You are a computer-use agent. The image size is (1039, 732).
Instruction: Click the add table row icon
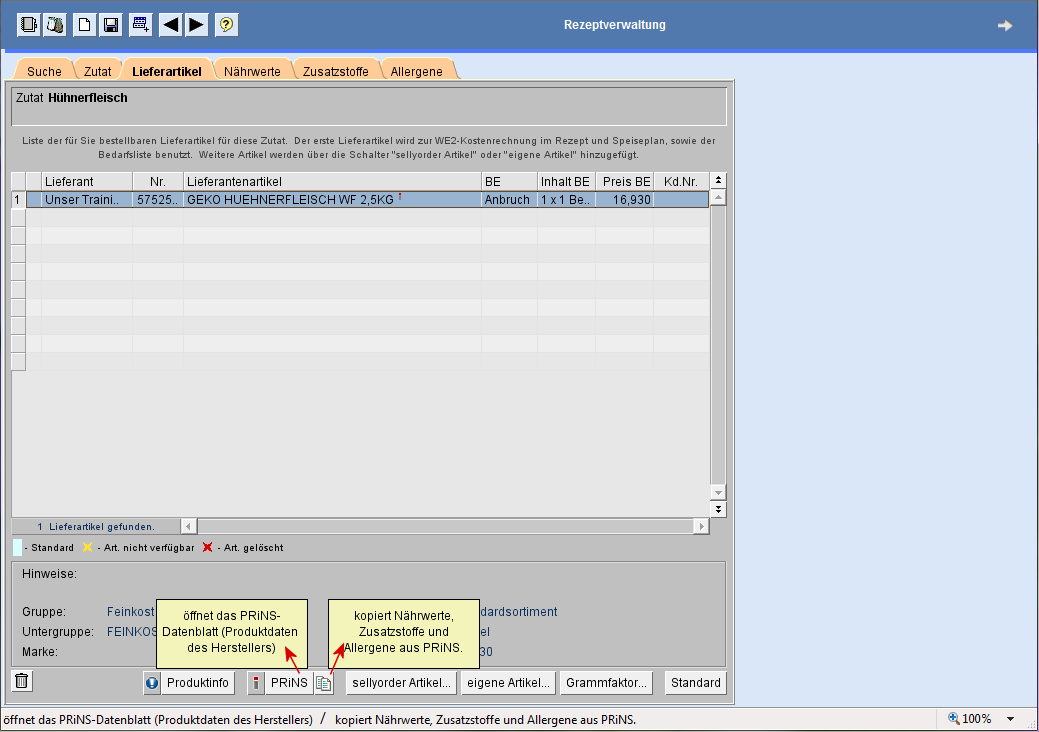140,25
